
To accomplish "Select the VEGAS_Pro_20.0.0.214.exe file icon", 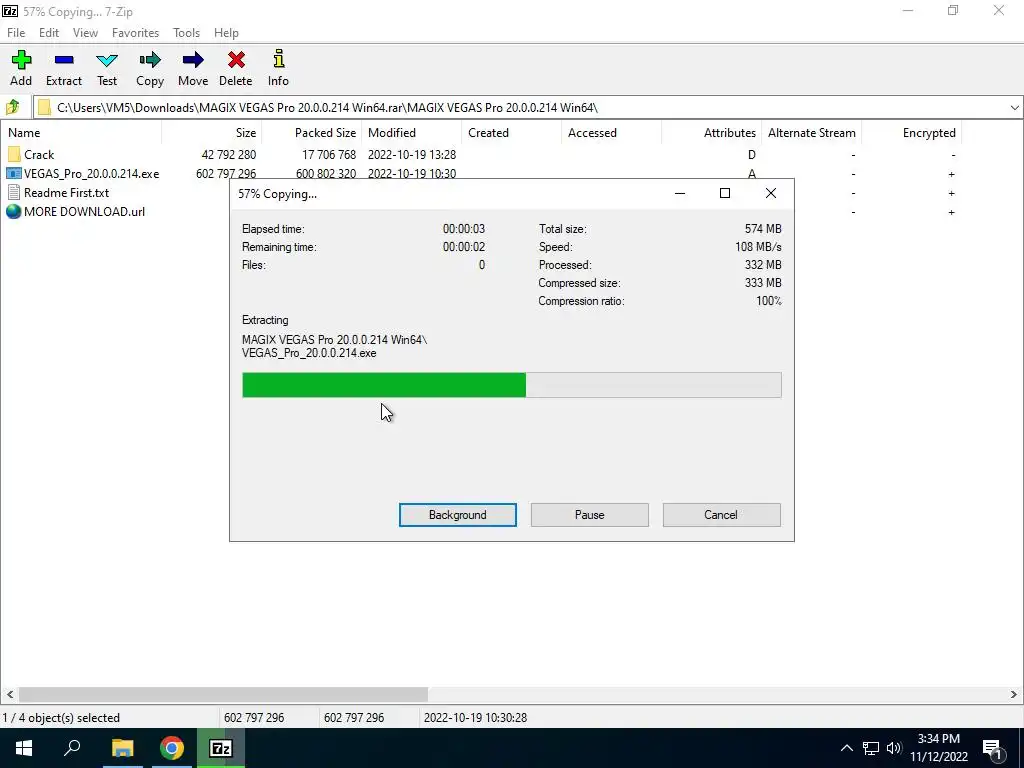I will pyautogui.click(x=14, y=174).
